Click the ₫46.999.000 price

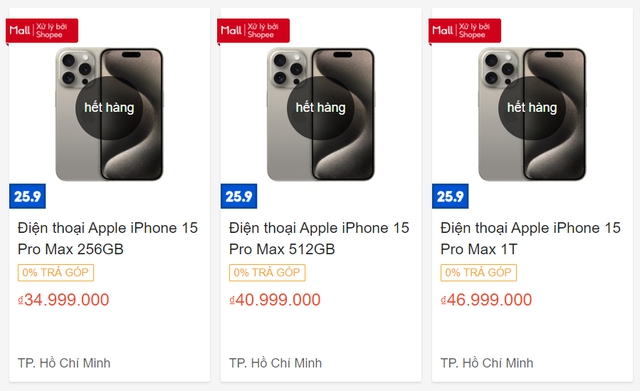(x=486, y=300)
